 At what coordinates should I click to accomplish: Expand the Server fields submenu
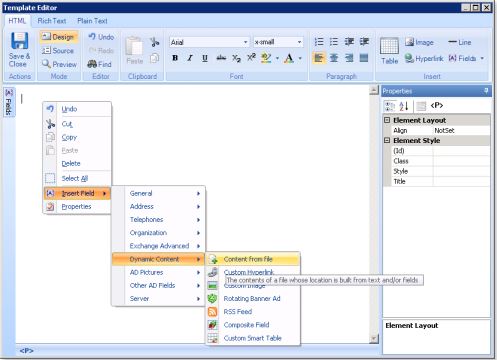158,298
